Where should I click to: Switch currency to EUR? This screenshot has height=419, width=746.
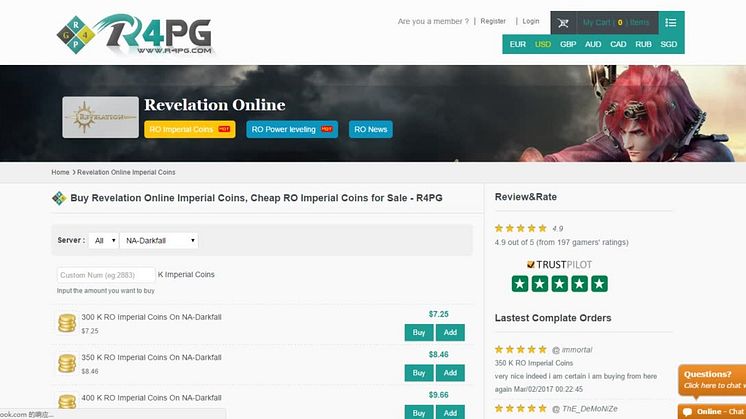[518, 44]
